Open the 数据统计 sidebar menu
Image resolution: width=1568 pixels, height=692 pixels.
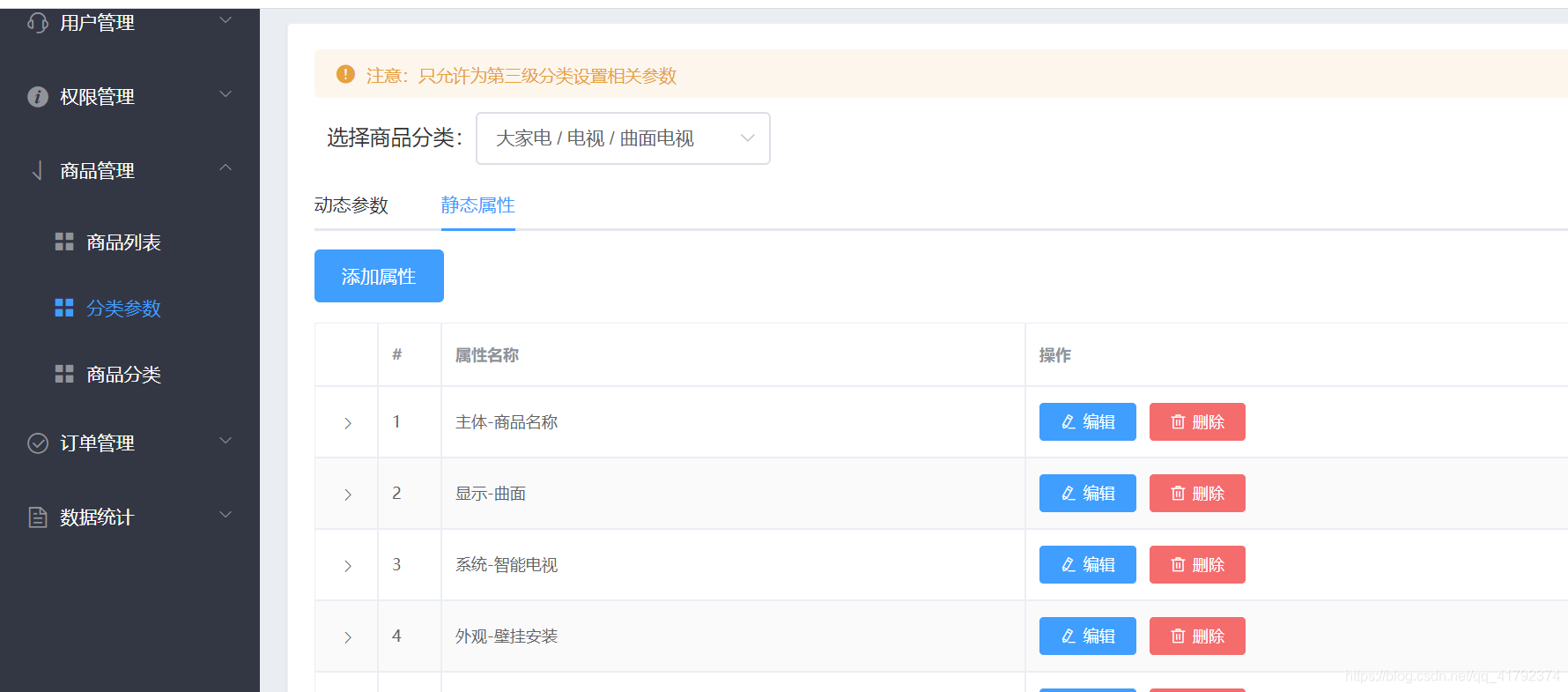tap(129, 517)
